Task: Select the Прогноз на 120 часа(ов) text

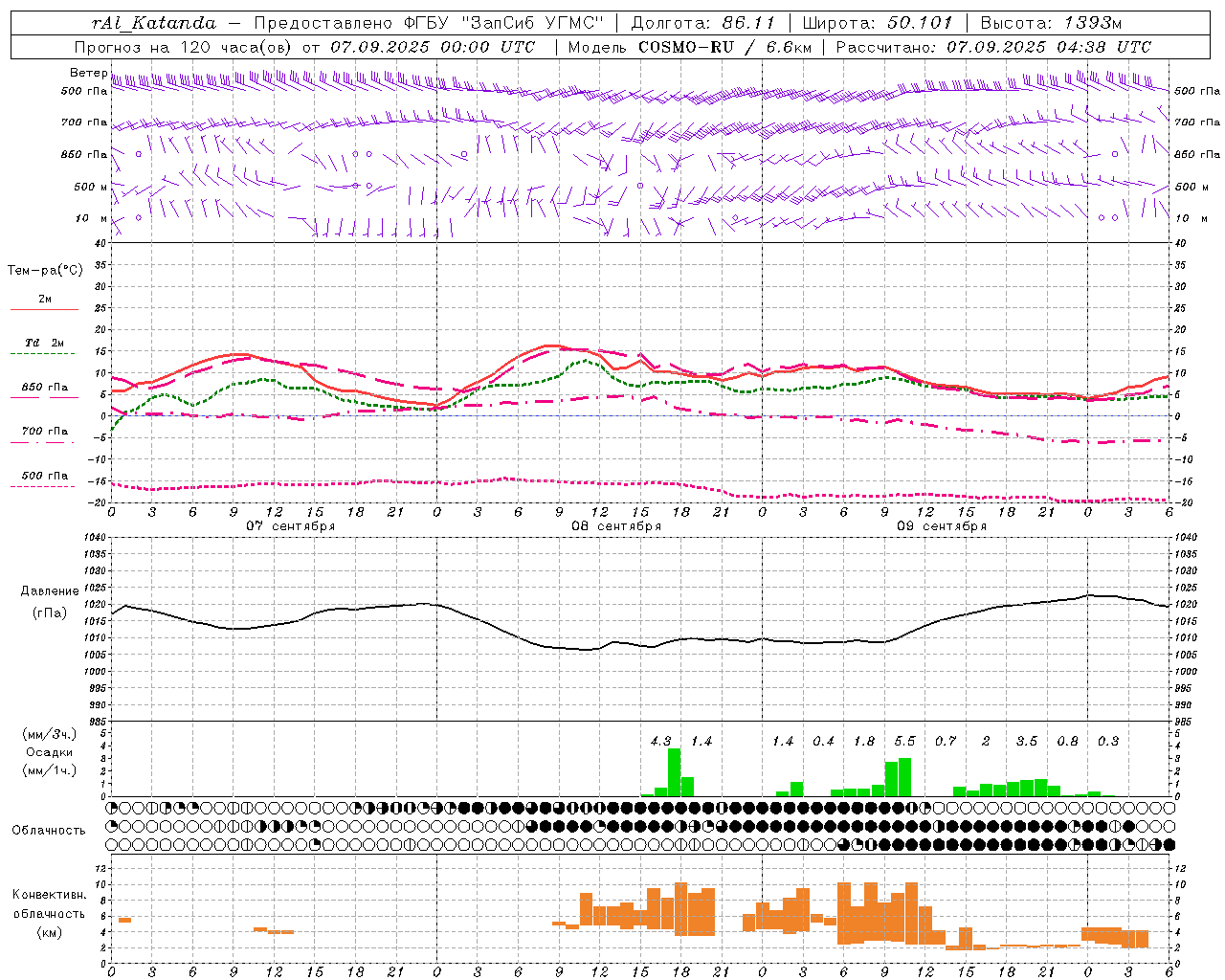Action: 184,47
